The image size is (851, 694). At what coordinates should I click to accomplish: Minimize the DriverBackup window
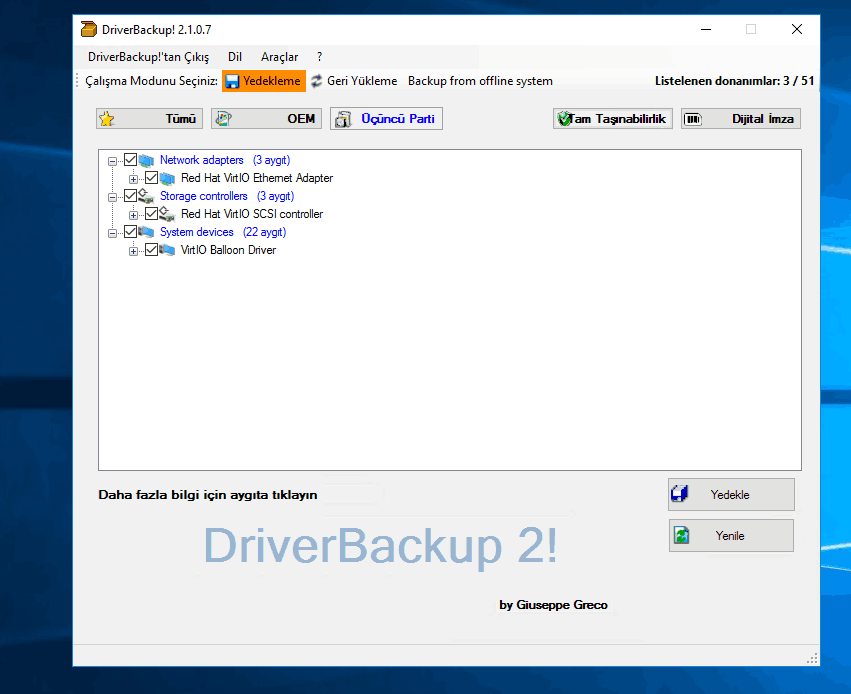click(x=706, y=29)
